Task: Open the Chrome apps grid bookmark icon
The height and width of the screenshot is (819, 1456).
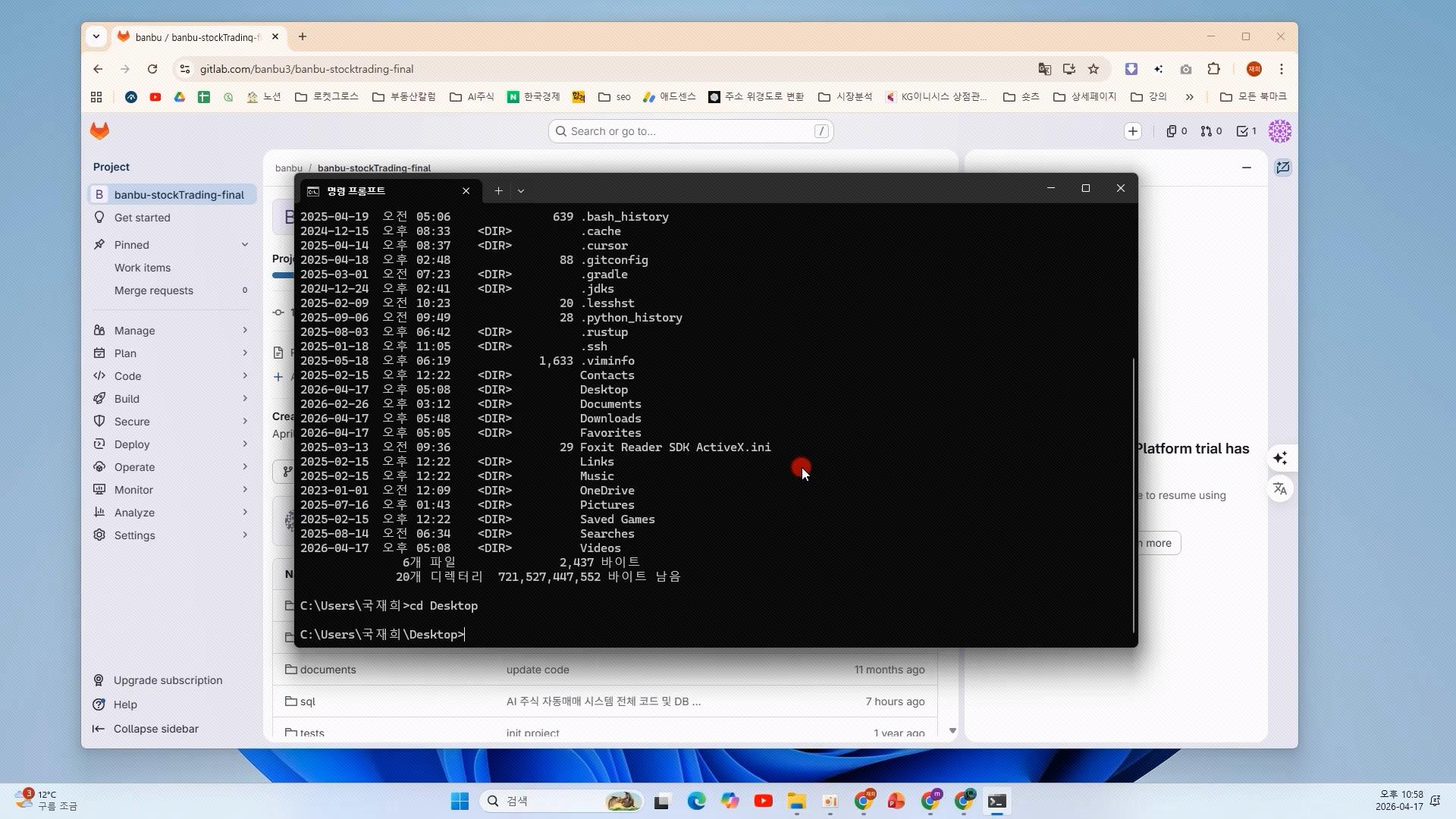Action: click(96, 97)
